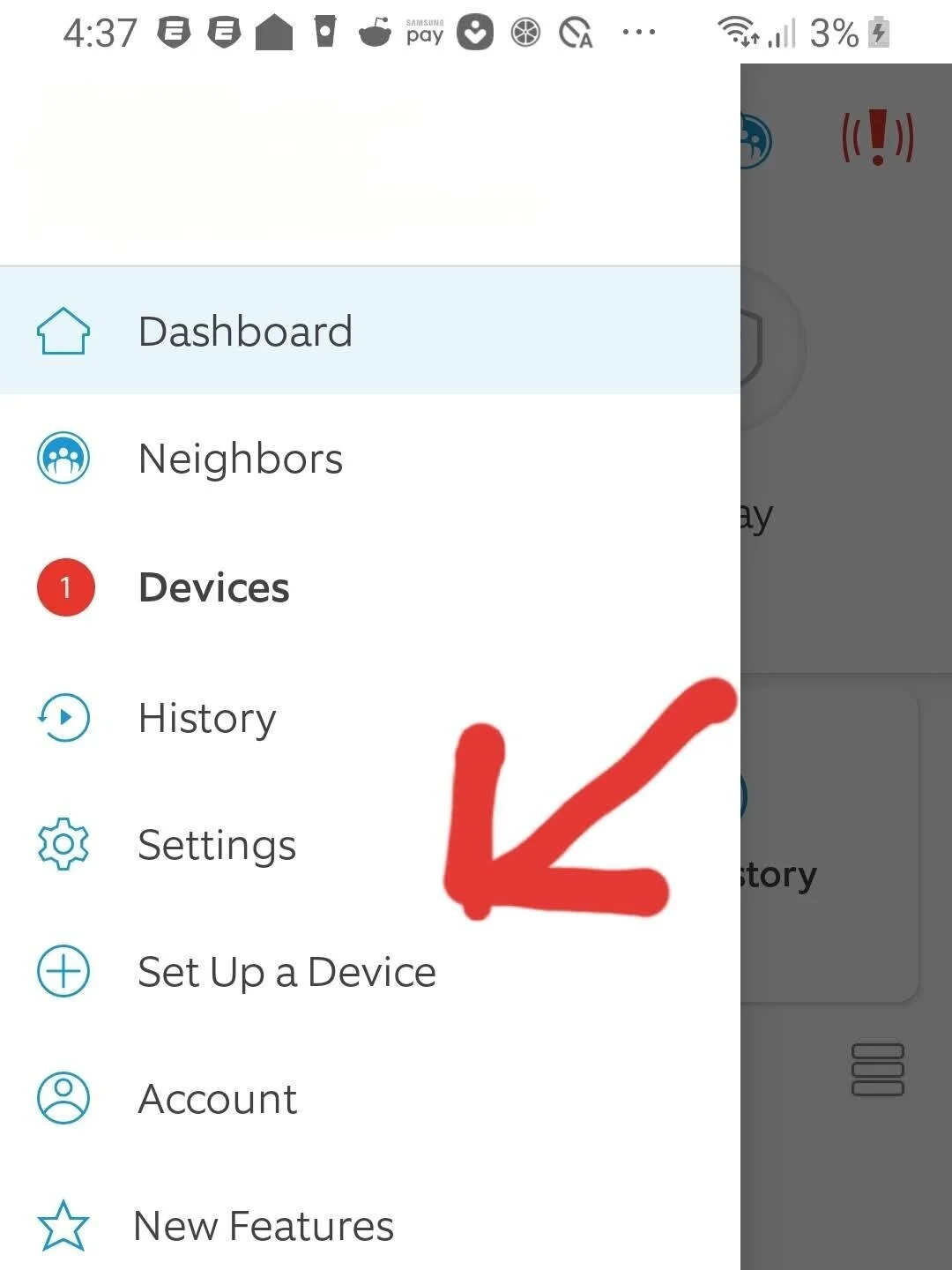952x1270 pixels.
Task: Open Settings from the drawer menu
Action: click(x=370, y=844)
